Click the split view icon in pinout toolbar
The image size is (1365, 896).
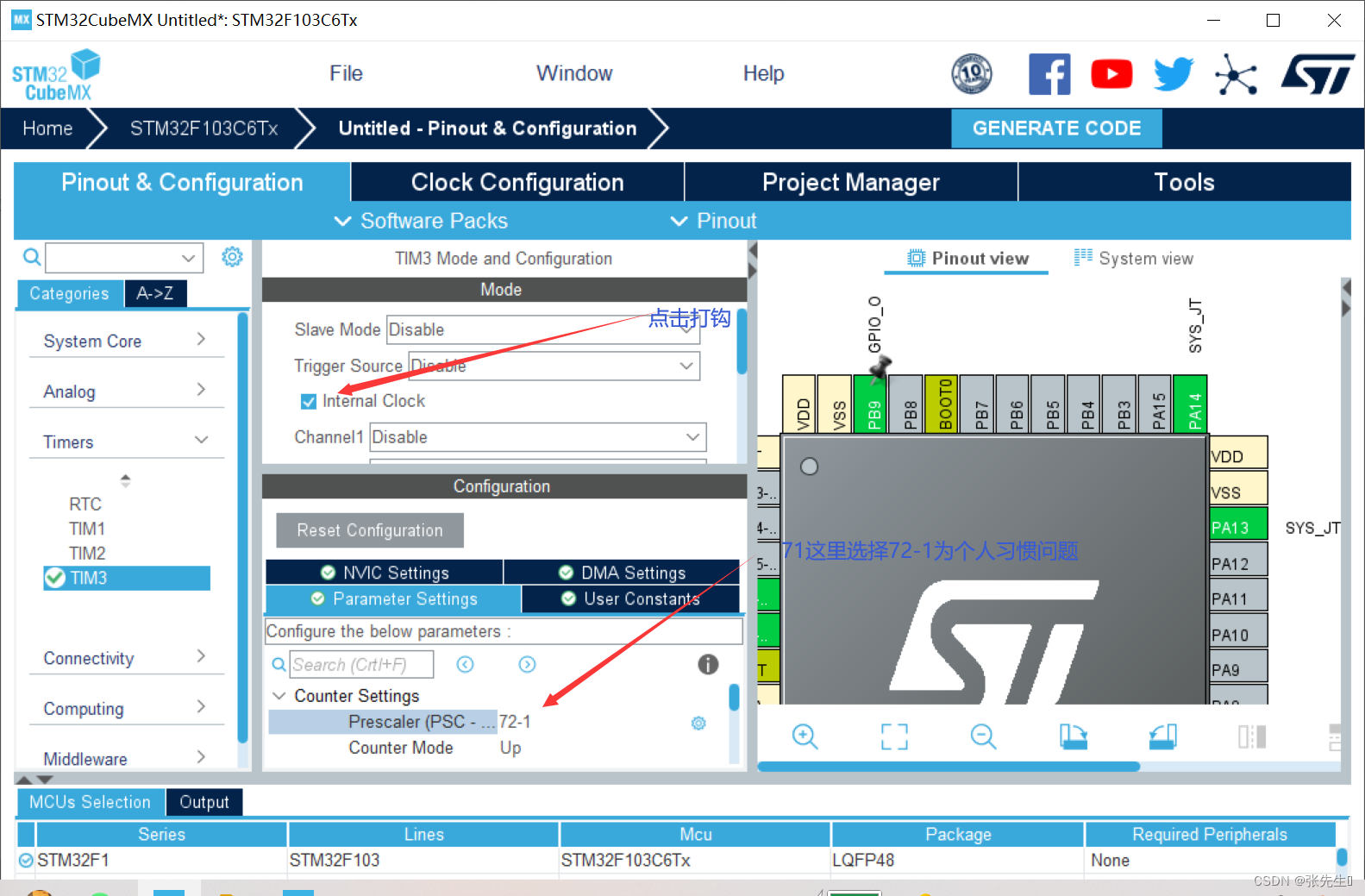pos(1252,736)
